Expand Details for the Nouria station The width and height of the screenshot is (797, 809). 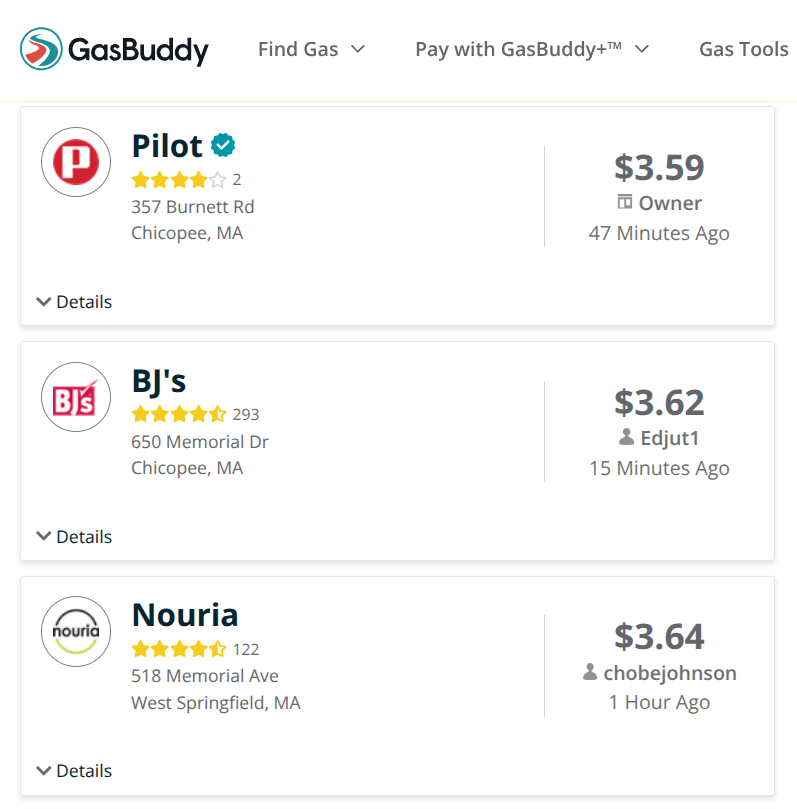(x=74, y=771)
